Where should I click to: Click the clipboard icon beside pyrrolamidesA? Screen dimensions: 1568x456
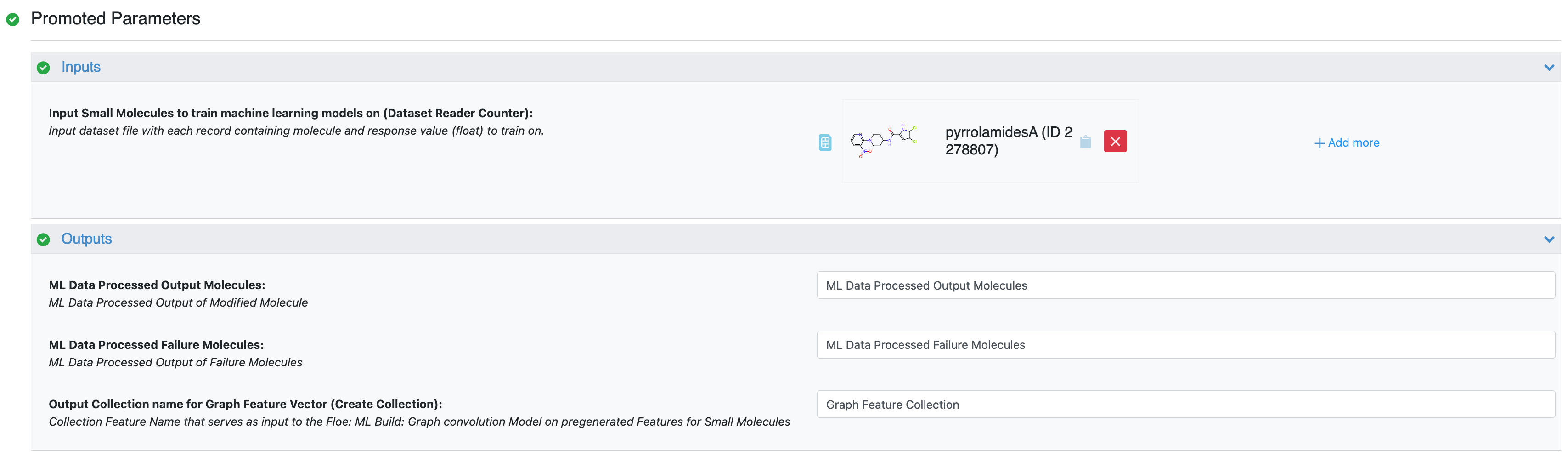pos(1085,142)
